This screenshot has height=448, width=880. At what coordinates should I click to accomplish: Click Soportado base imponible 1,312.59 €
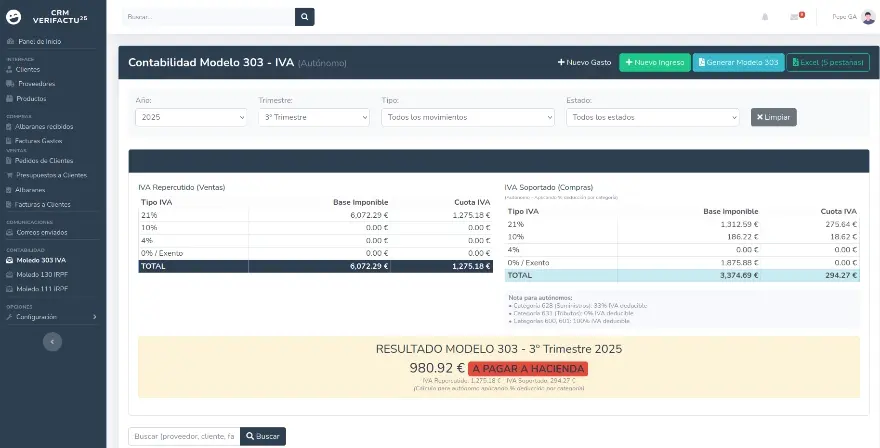pos(739,224)
